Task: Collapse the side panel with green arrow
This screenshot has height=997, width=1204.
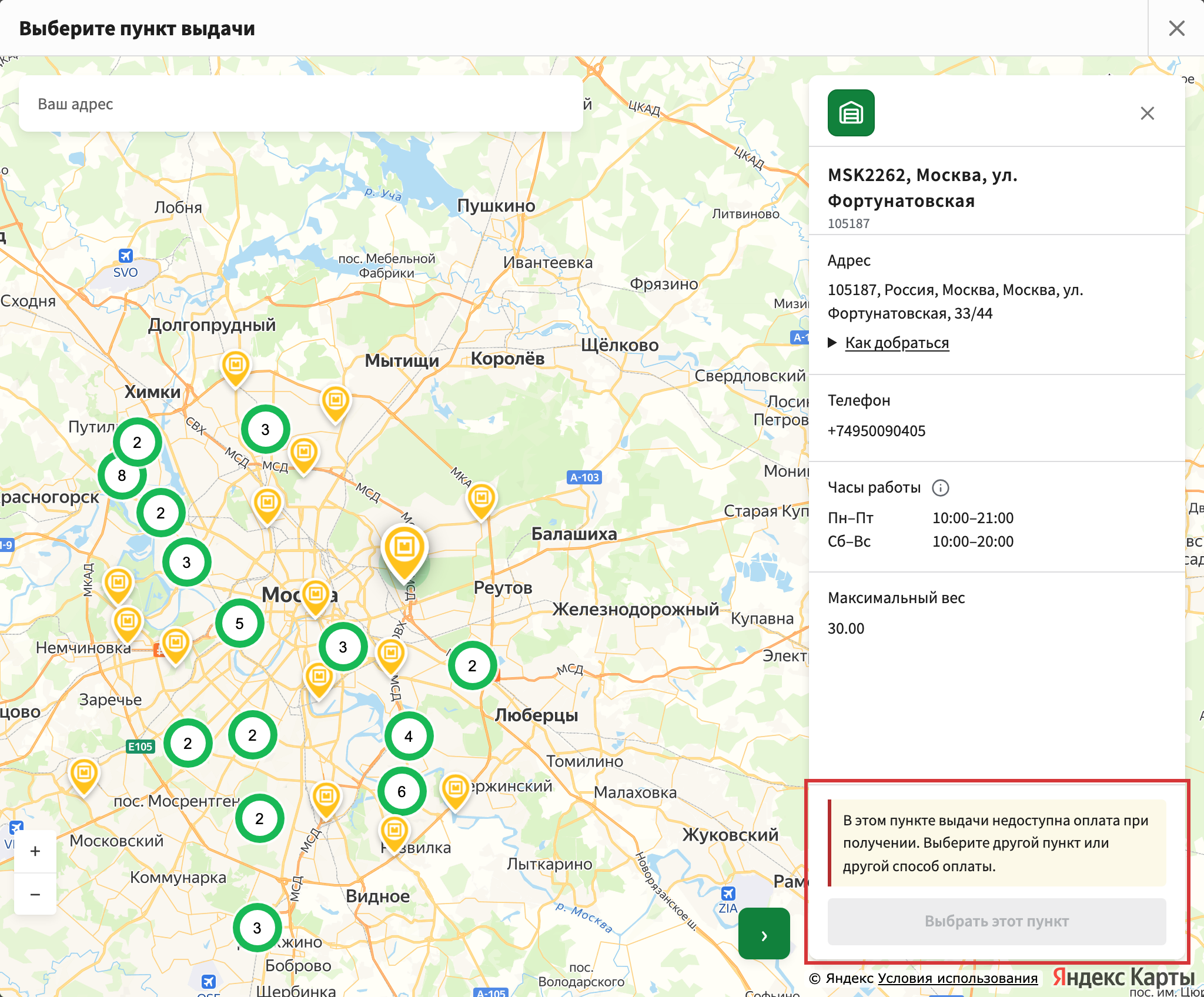Action: point(764,934)
